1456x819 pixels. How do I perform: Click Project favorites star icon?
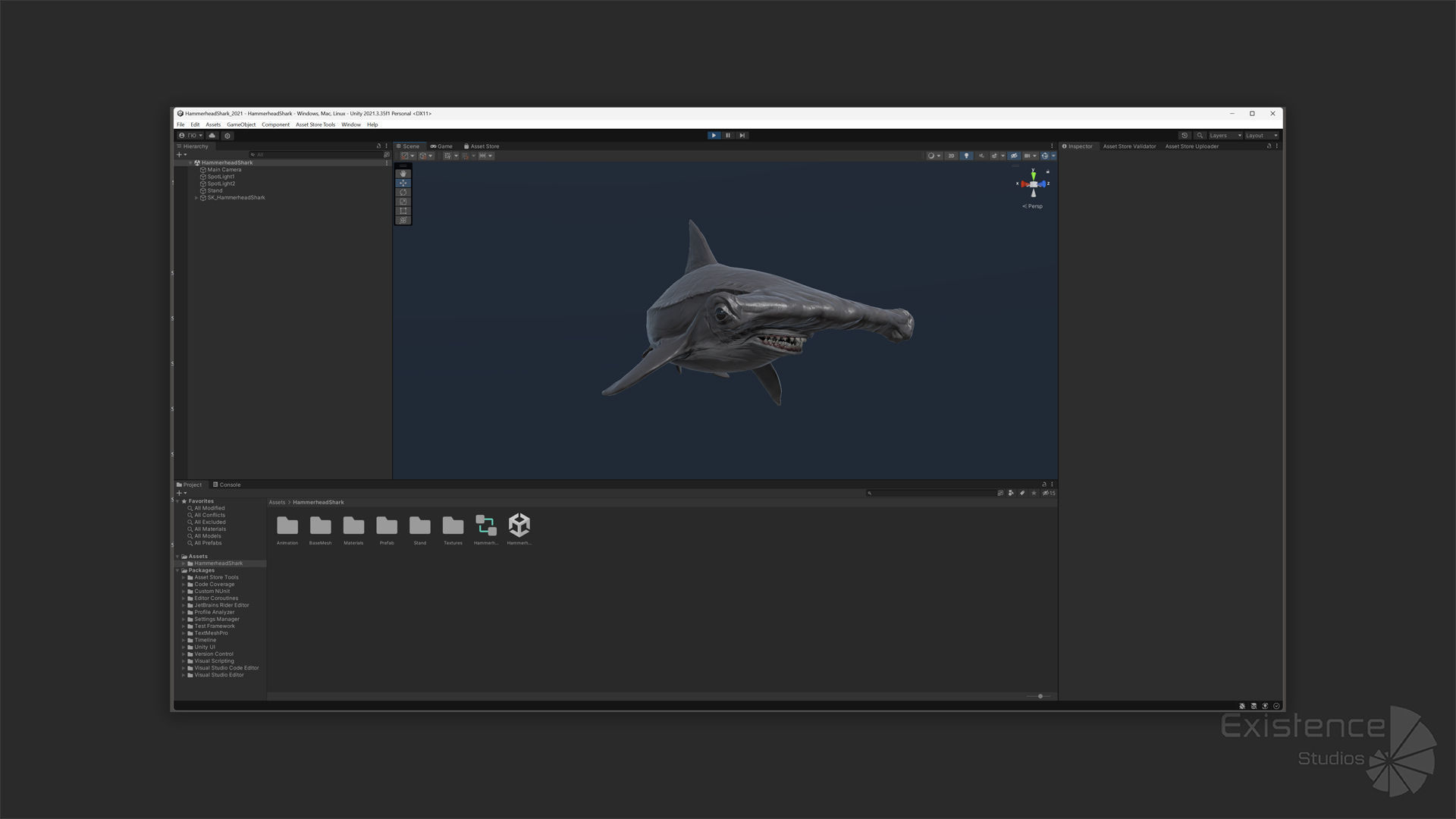[1034, 493]
